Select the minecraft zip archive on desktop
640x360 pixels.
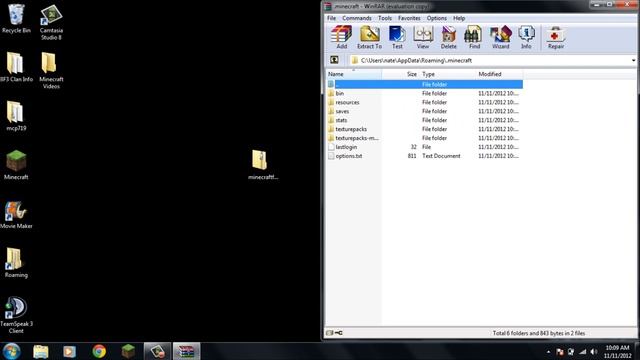(262, 165)
